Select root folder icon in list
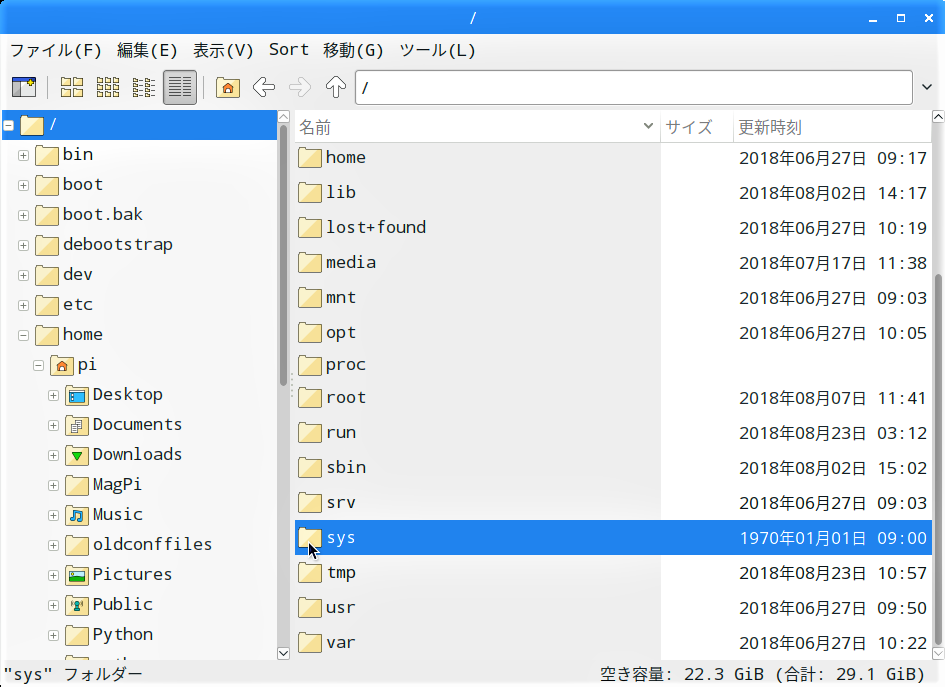This screenshot has height=687, width=945. pos(310,398)
